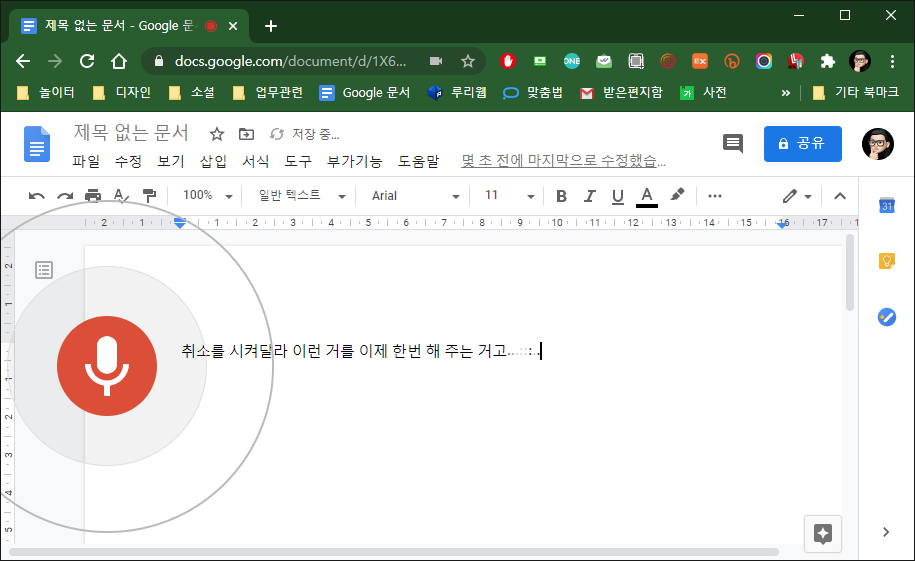915x561 pixels.
Task: Click the Undo arrow in toolbar
Action: point(36,196)
